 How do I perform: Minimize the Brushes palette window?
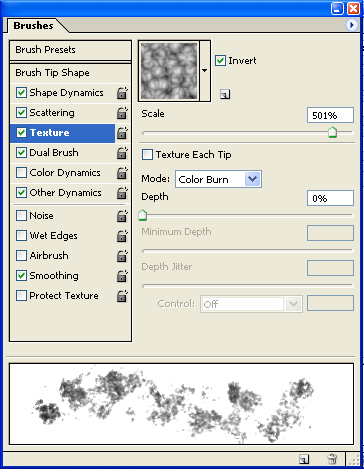tap(337, 8)
